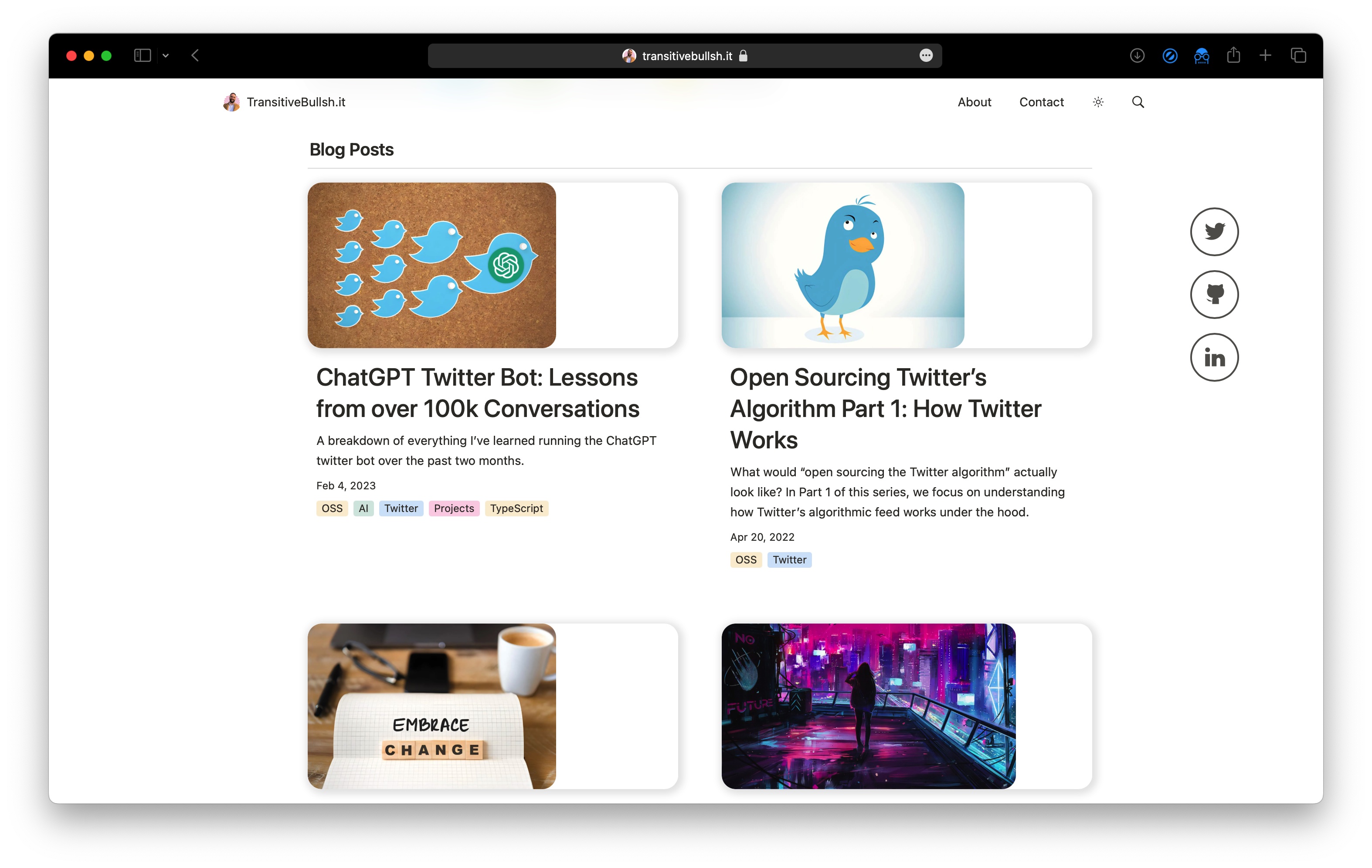Open the cyberpunk city post thumbnail
The height and width of the screenshot is (868, 1372).
[868, 705]
